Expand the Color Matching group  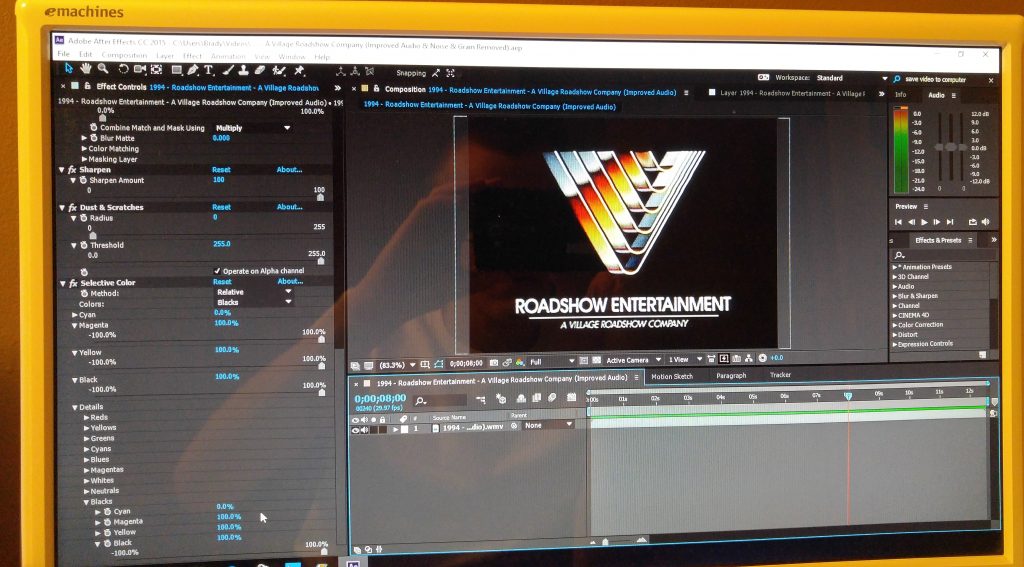coord(84,149)
